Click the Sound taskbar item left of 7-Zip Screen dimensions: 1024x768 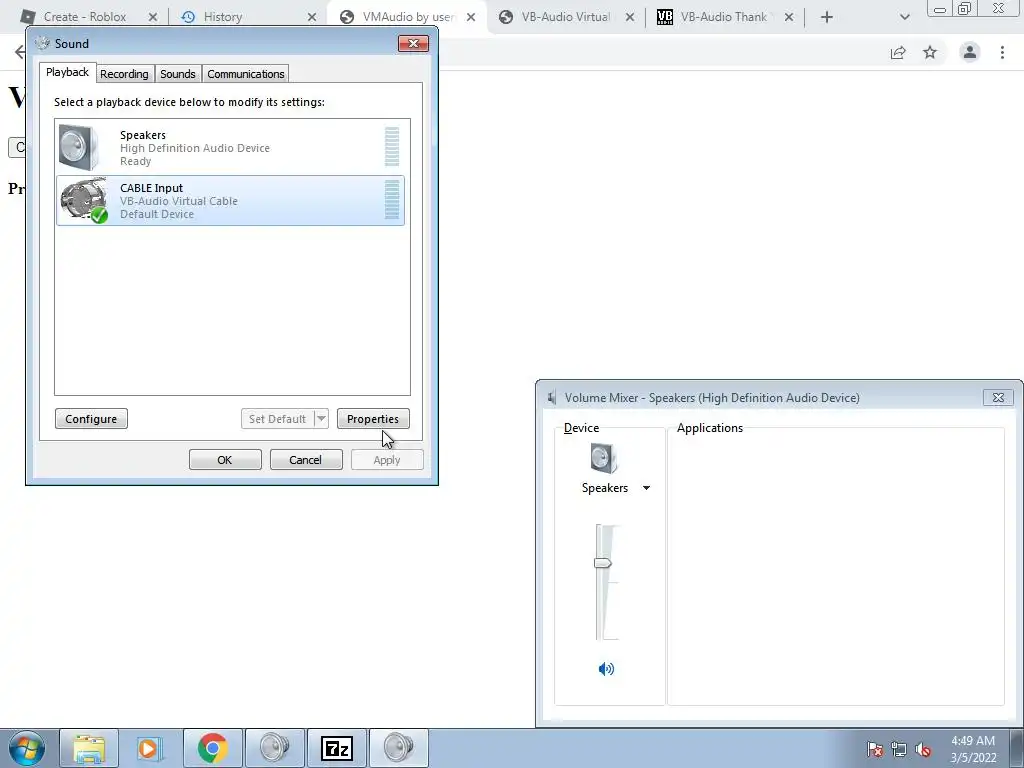(275, 748)
